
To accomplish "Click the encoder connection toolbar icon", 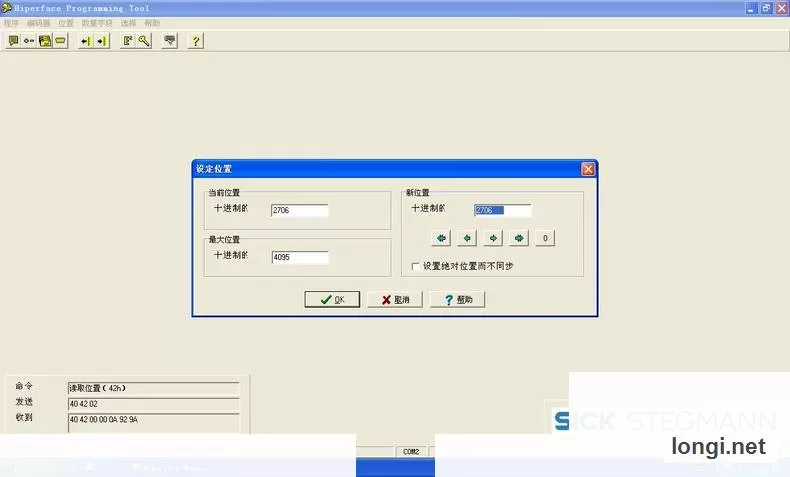I will point(29,41).
